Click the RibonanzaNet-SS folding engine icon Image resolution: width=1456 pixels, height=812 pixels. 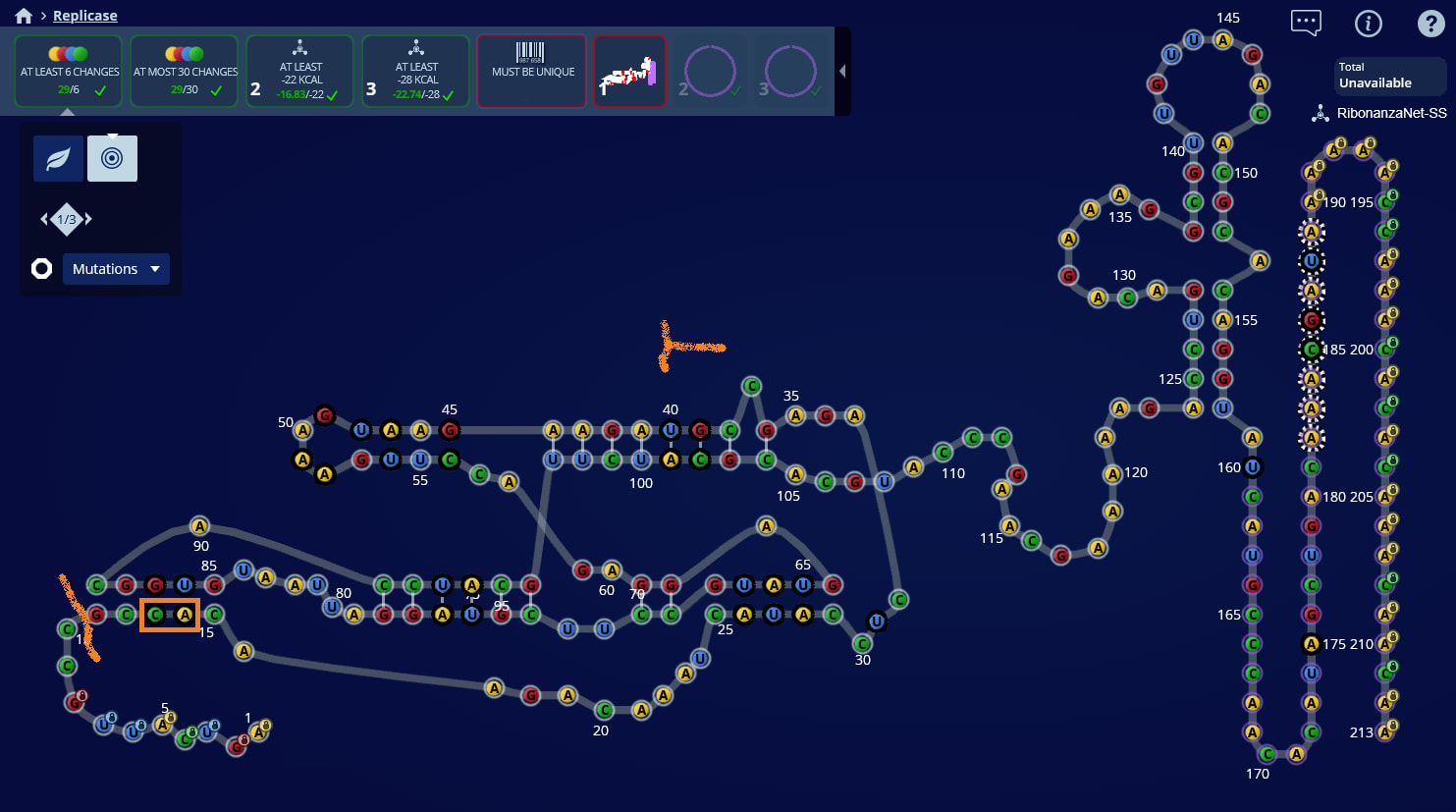[1321, 114]
